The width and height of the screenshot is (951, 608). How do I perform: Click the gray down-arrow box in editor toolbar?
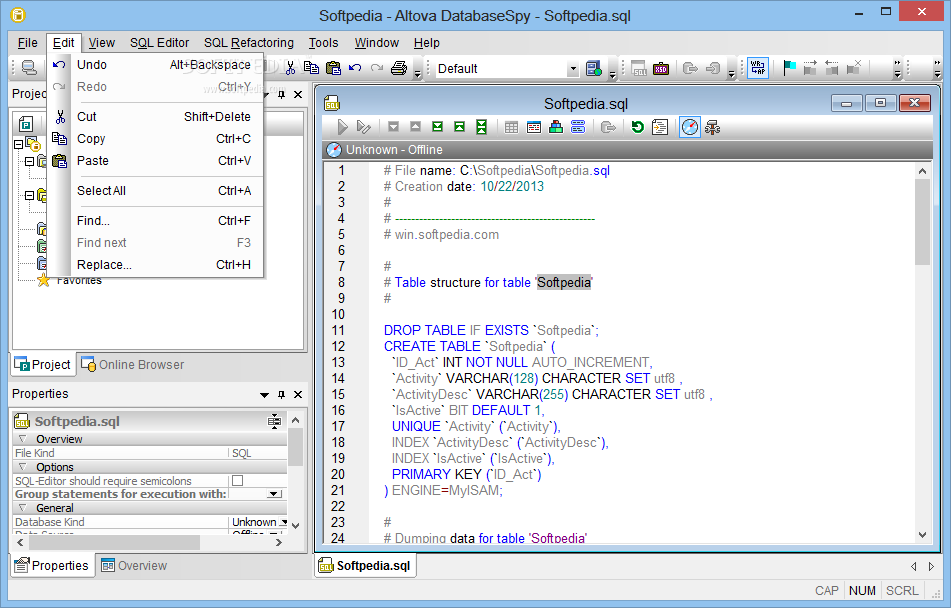click(394, 127)
